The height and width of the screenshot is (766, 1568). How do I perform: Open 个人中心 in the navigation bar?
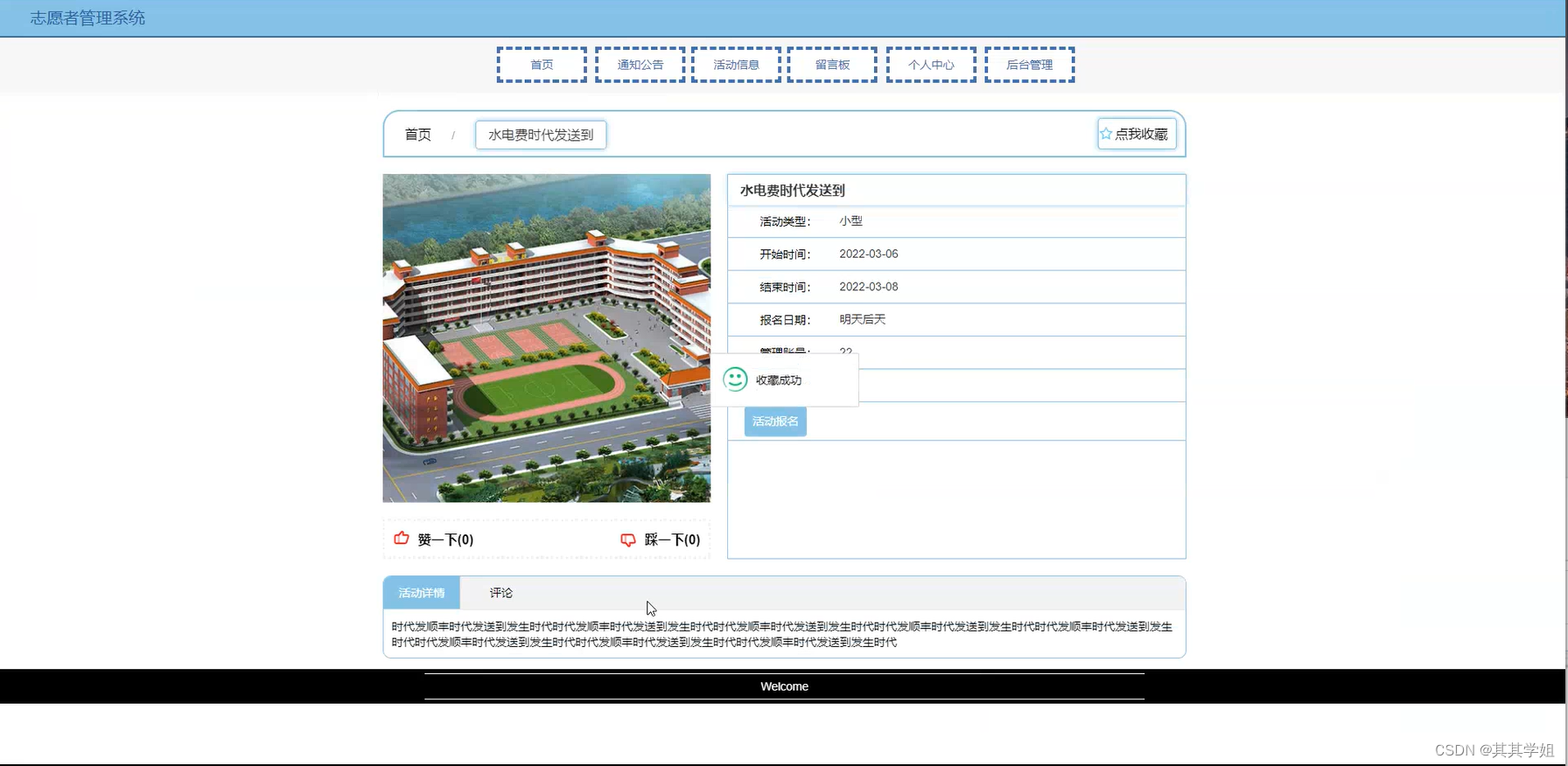click(x=931, y=65)
